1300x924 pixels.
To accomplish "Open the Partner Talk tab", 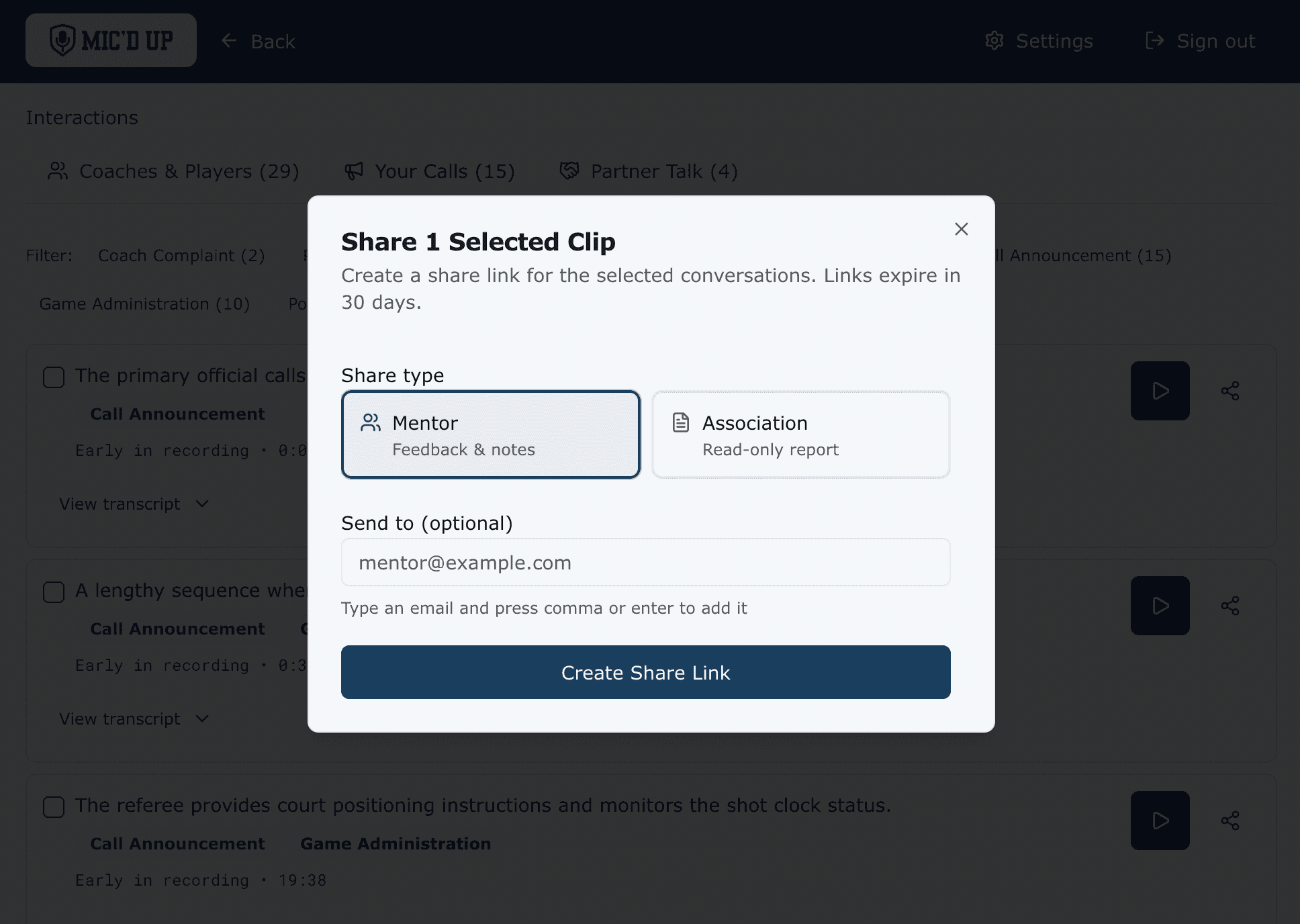I will [x=649, y=171].
